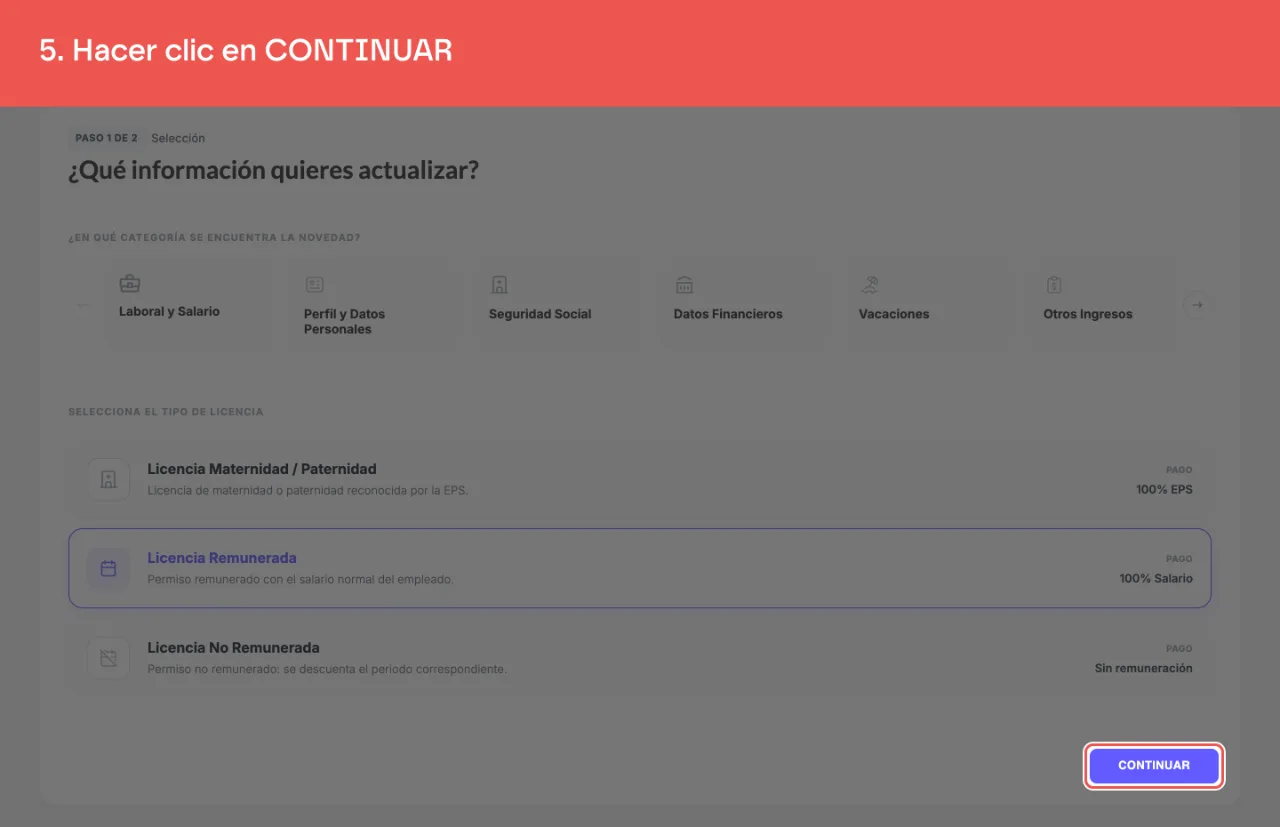Click the text 'Permiso no remunerado: se descuenta el periodo correspondiente.'
Viewport: 1280px width, 827px height.
(327, 669)
